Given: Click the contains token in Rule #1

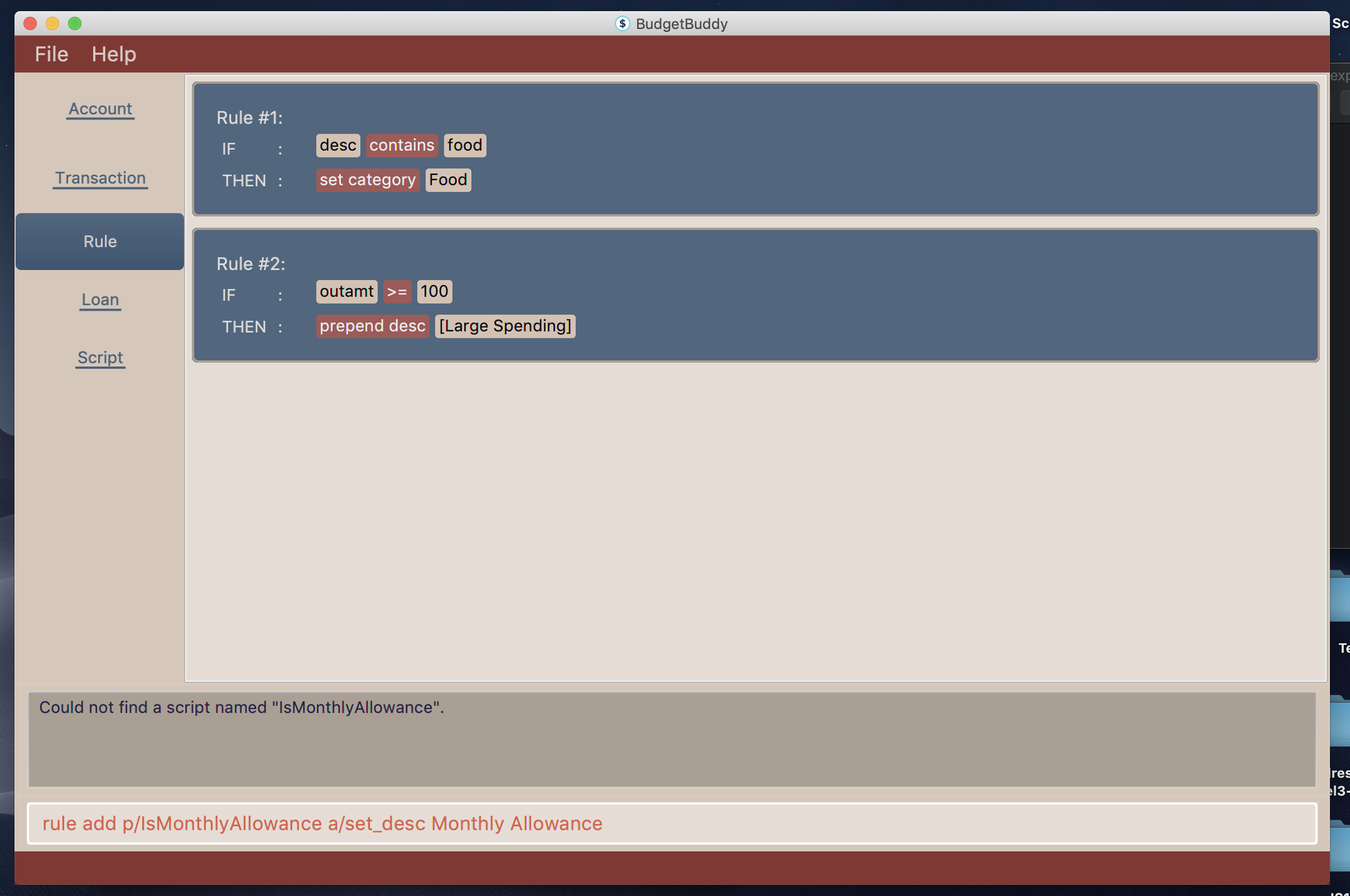Looking at the screenshot, I should (x=401, y=145).
